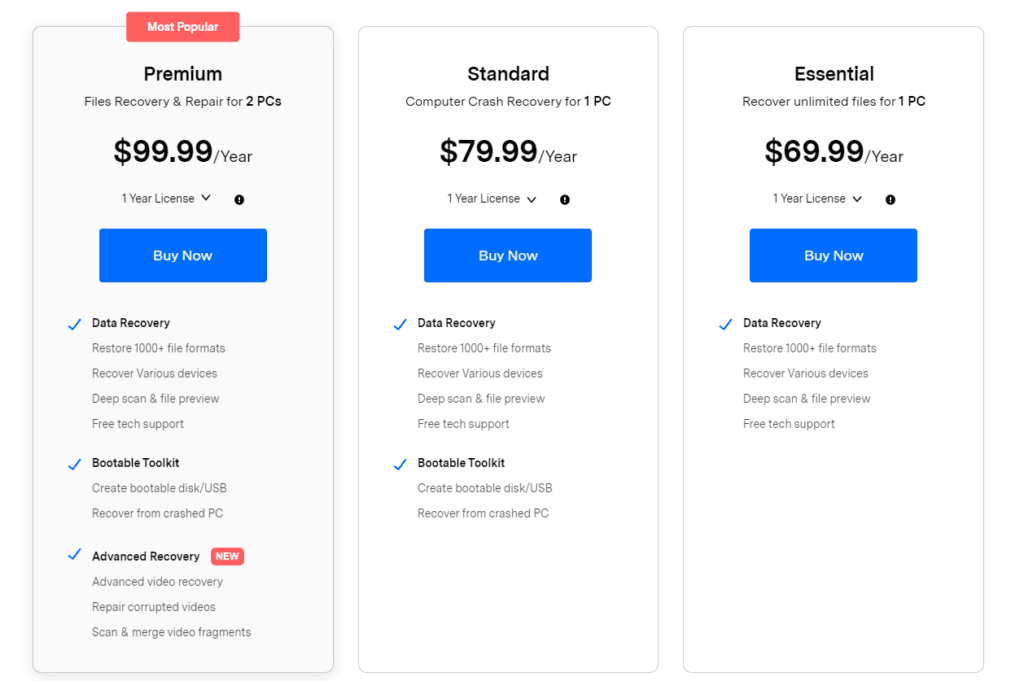Click the Most Popular badge
The image size is (1024, 681).
(182, 27)
